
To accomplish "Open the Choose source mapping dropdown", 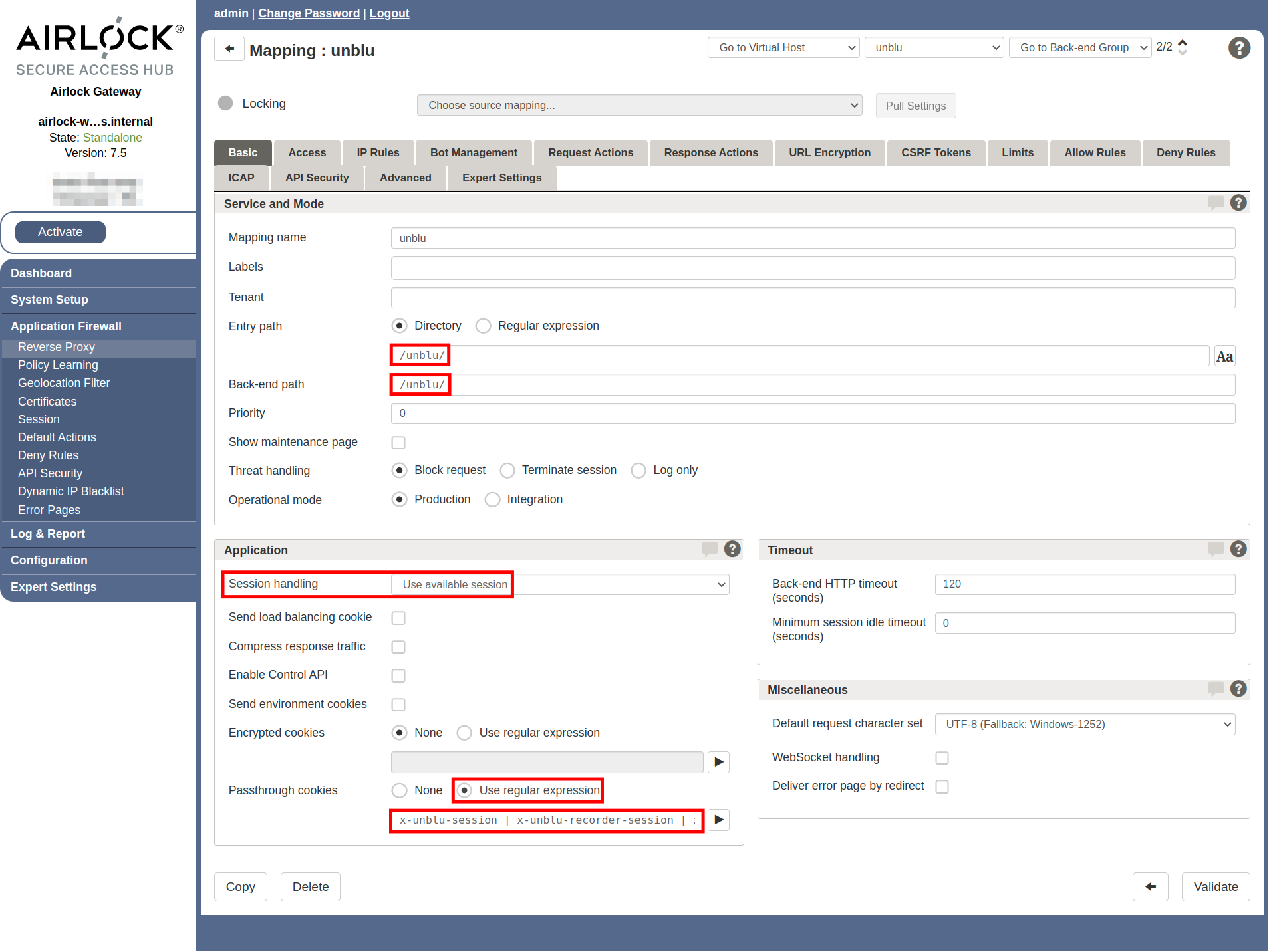I will pyautogui.click(x=639, y=105).
